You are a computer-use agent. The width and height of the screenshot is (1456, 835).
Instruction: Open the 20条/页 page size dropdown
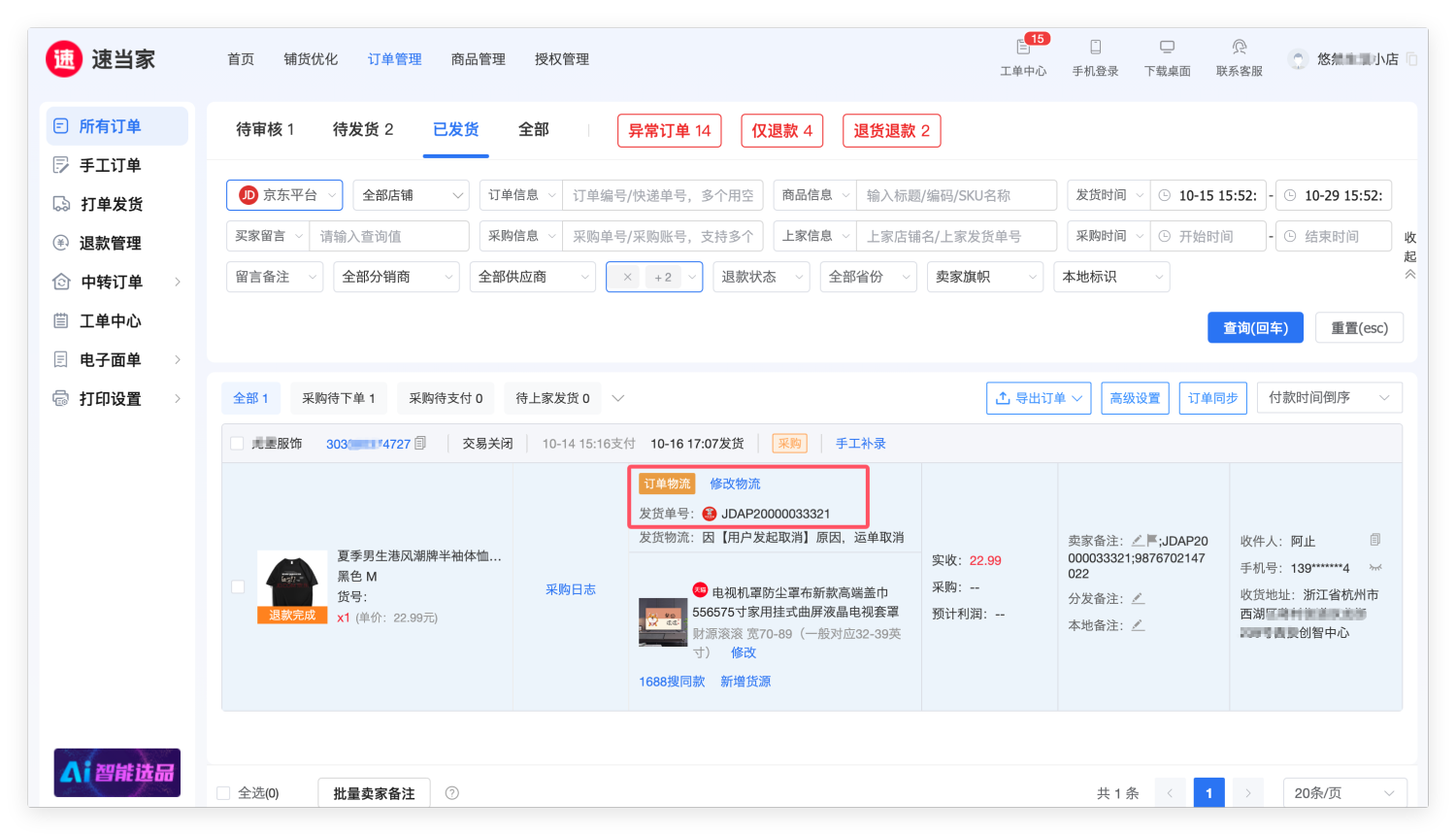[1344, 793]
